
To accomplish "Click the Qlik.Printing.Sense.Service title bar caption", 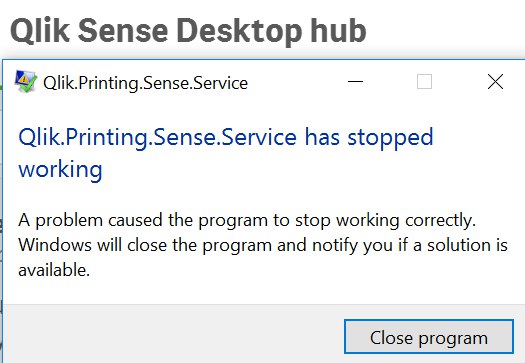I will (x=145, y=83).
